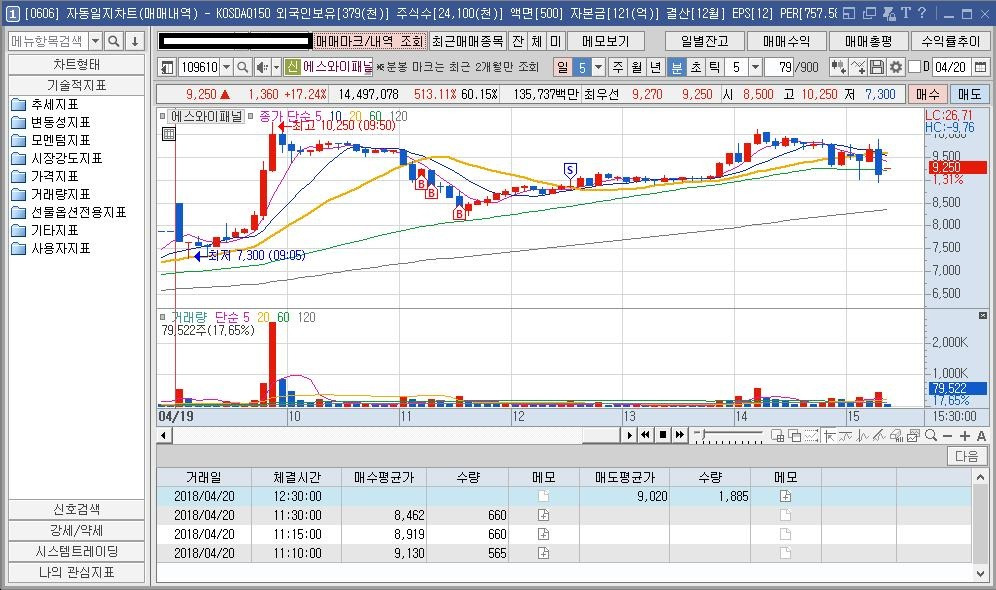Click the bar count 79 input field

coord(779,67)
